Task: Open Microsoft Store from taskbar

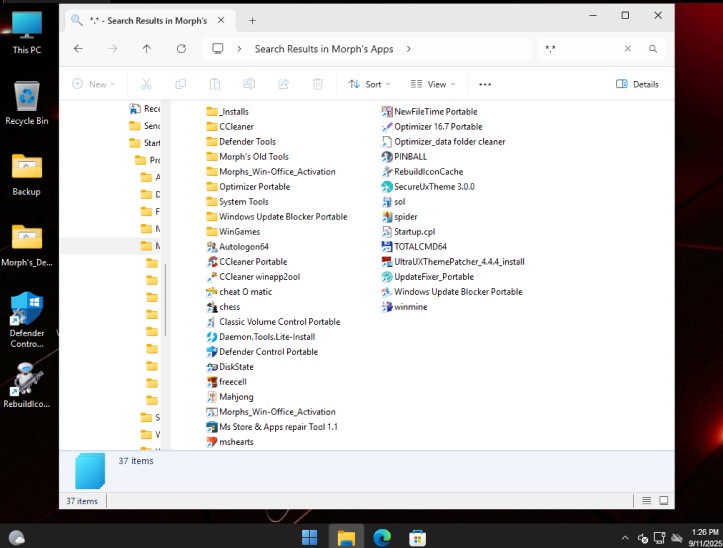Action: click(417, 537)
